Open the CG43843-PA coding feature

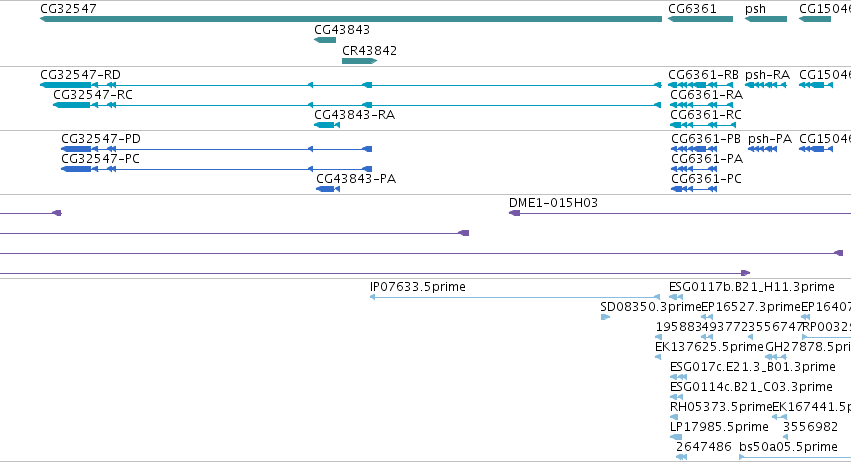(328, 189)
